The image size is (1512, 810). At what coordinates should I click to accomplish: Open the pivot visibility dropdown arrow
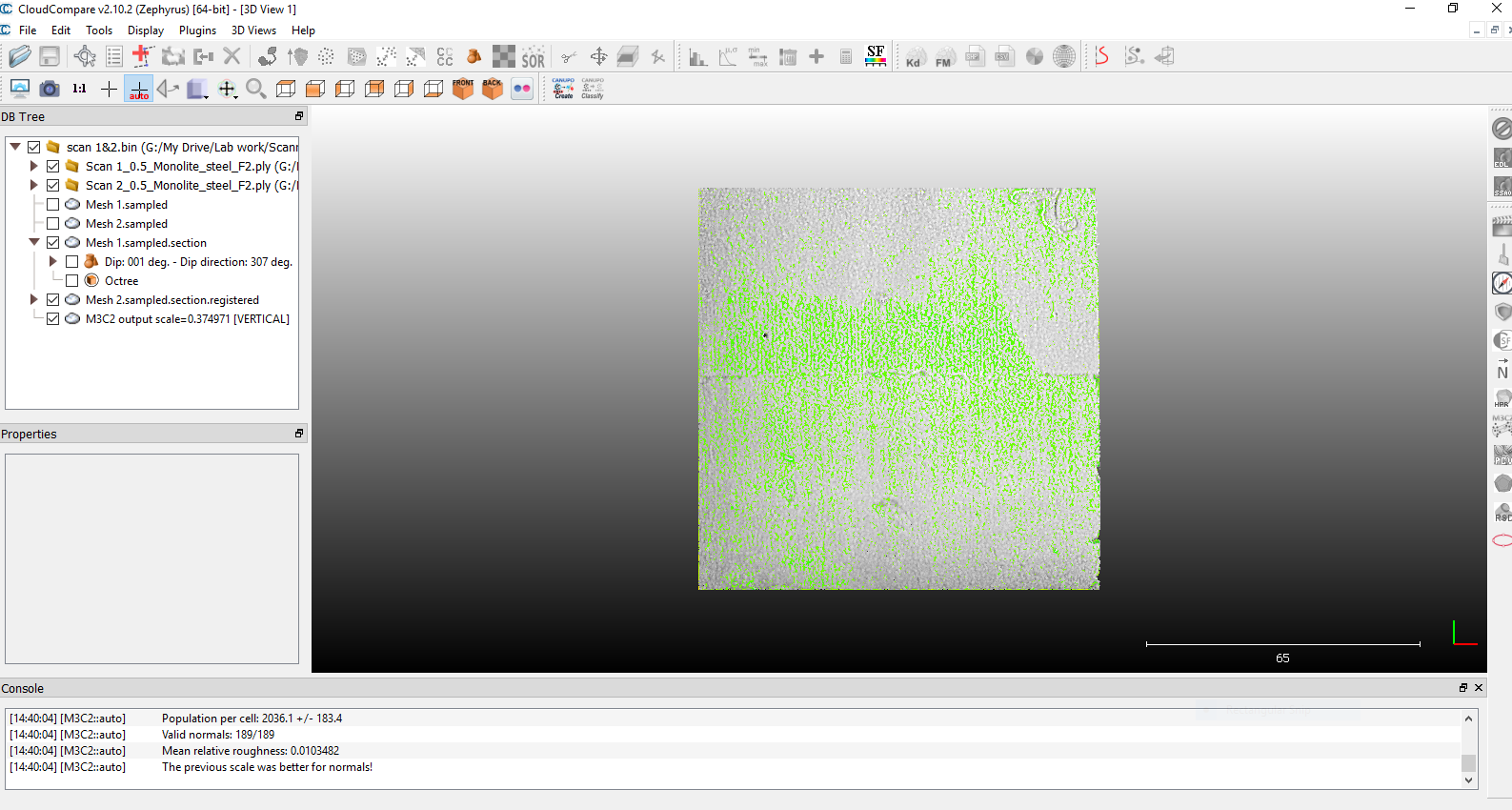tap(236, 96)
